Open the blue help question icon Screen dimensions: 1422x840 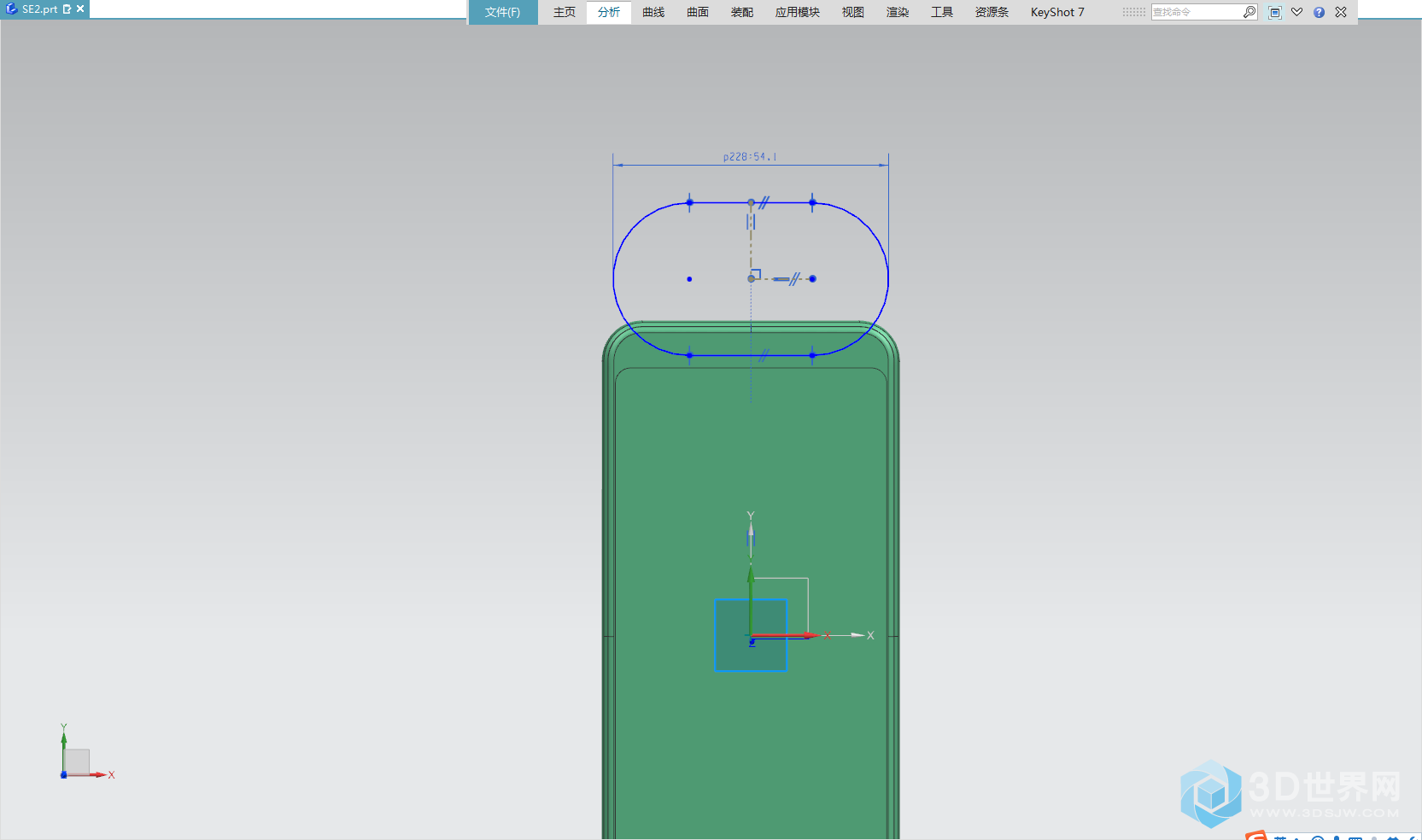tap(1319, 12)
